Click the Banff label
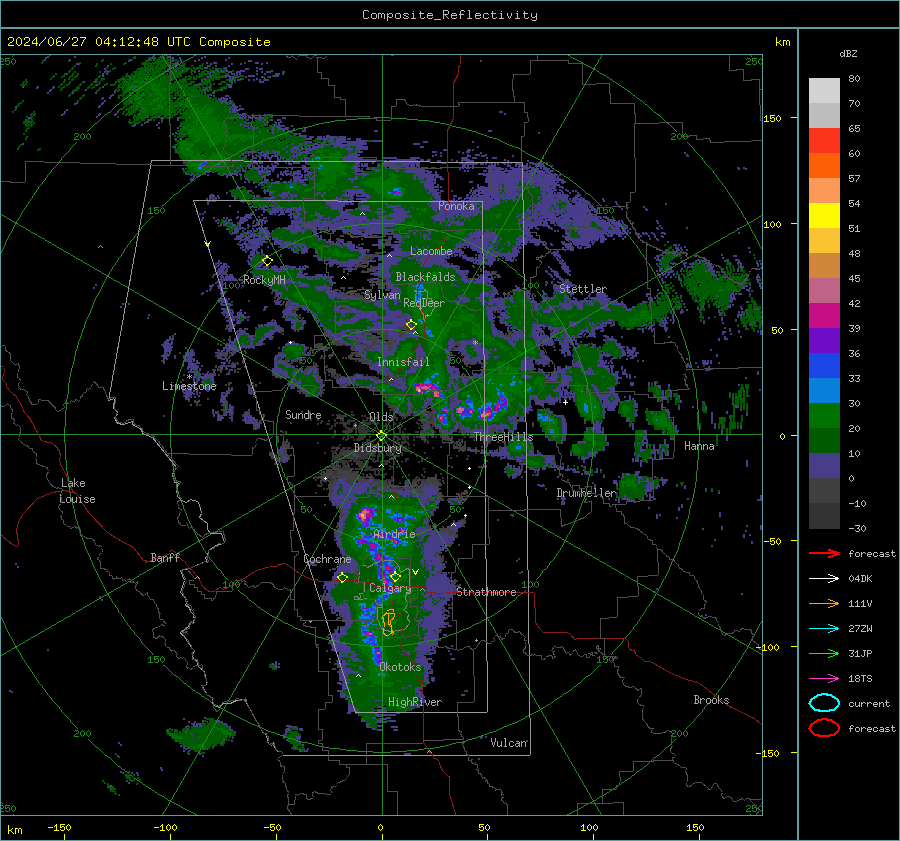 pos(165,558)
